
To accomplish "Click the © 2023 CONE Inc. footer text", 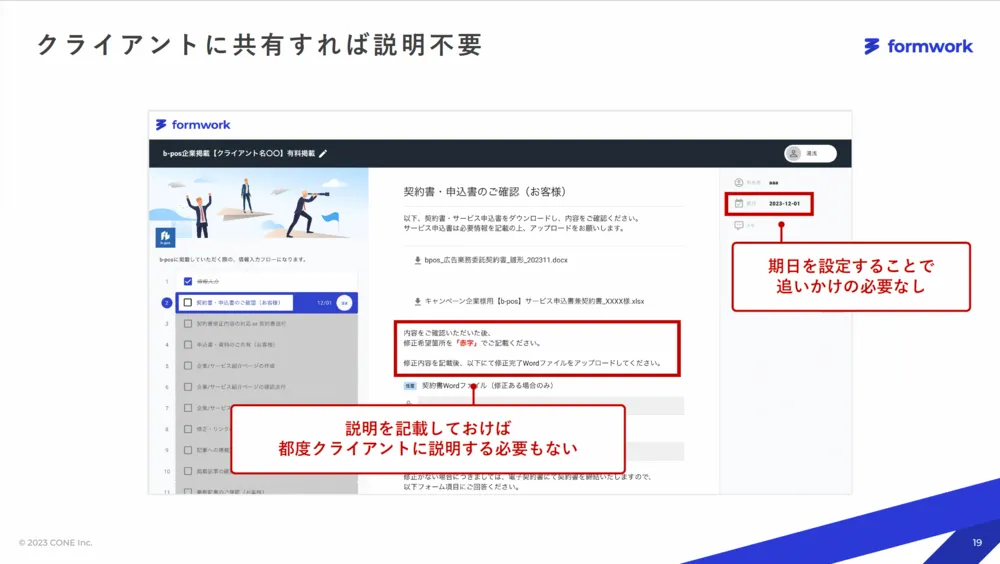I will click(55, 542).
